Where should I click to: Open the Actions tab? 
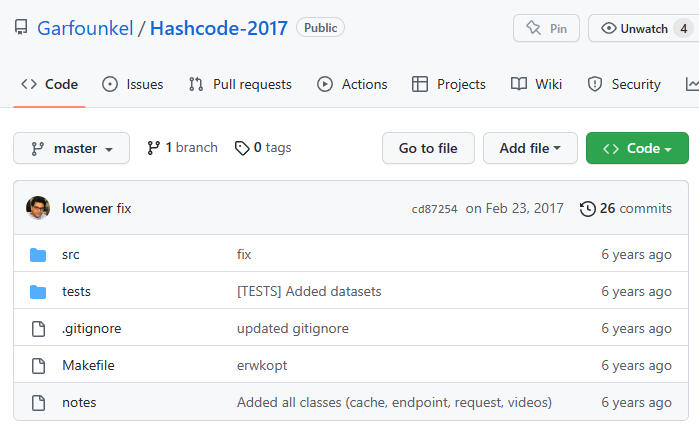(x=352, y=84)
